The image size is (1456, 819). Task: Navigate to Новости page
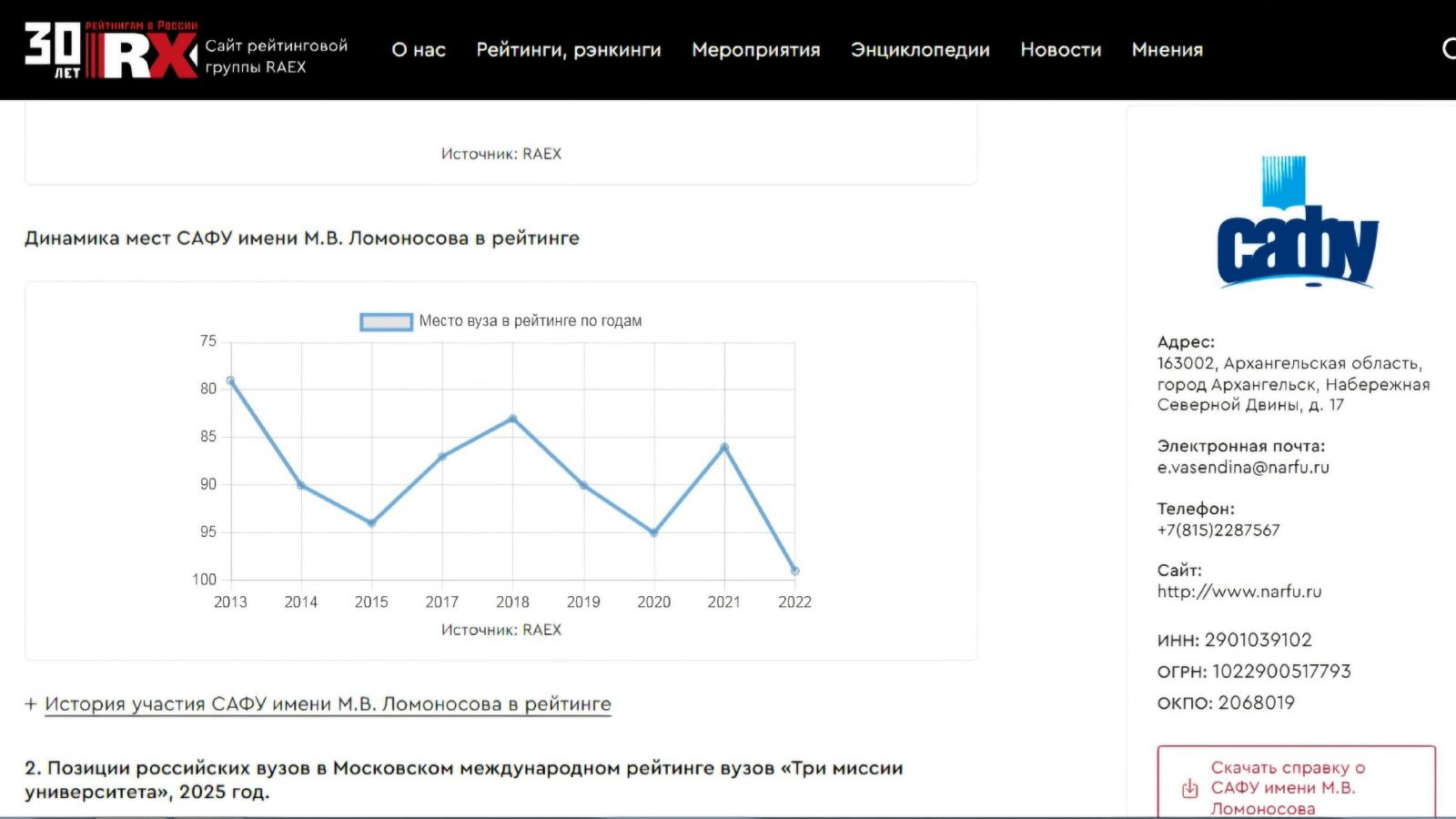(1060, 50)
